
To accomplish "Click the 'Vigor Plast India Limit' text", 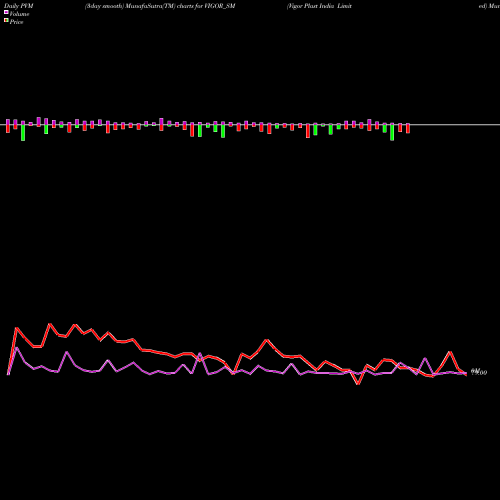I will (319, 6).
